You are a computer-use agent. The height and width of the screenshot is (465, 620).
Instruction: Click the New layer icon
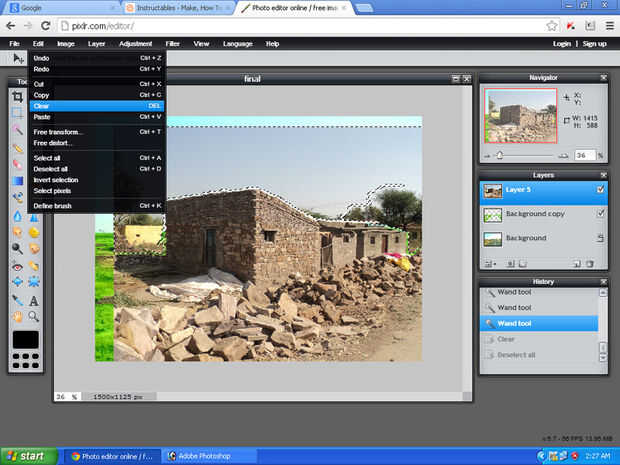[577, 264]
